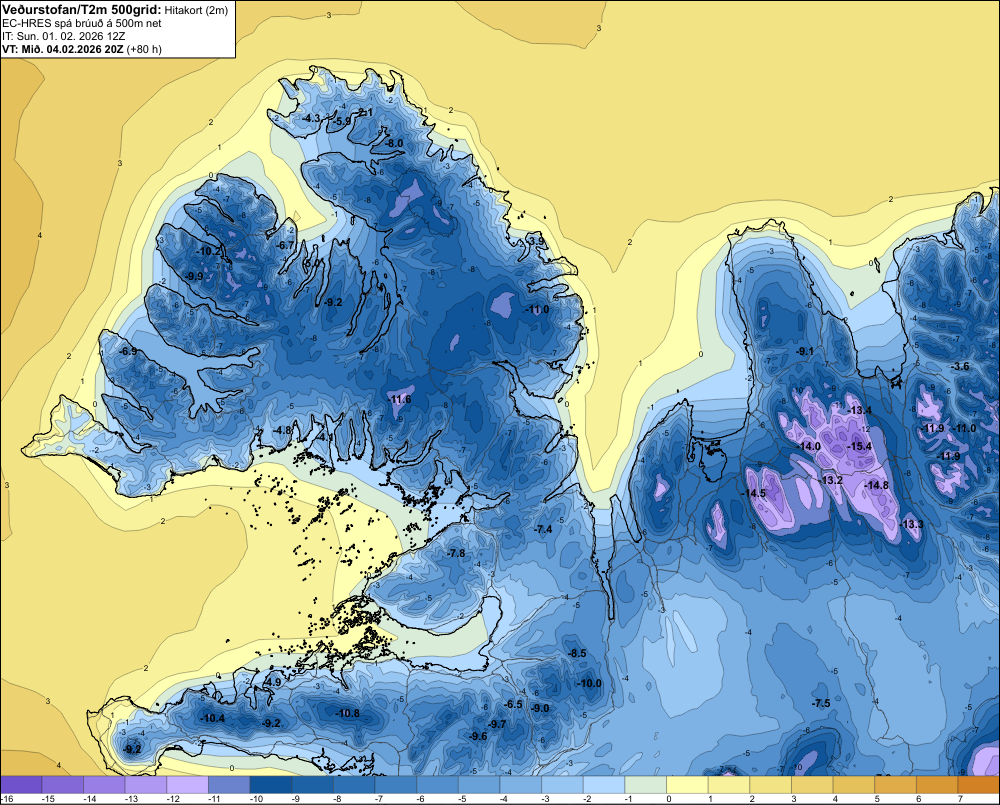Click the -14.8 temperature label

(x=876, y=485)
